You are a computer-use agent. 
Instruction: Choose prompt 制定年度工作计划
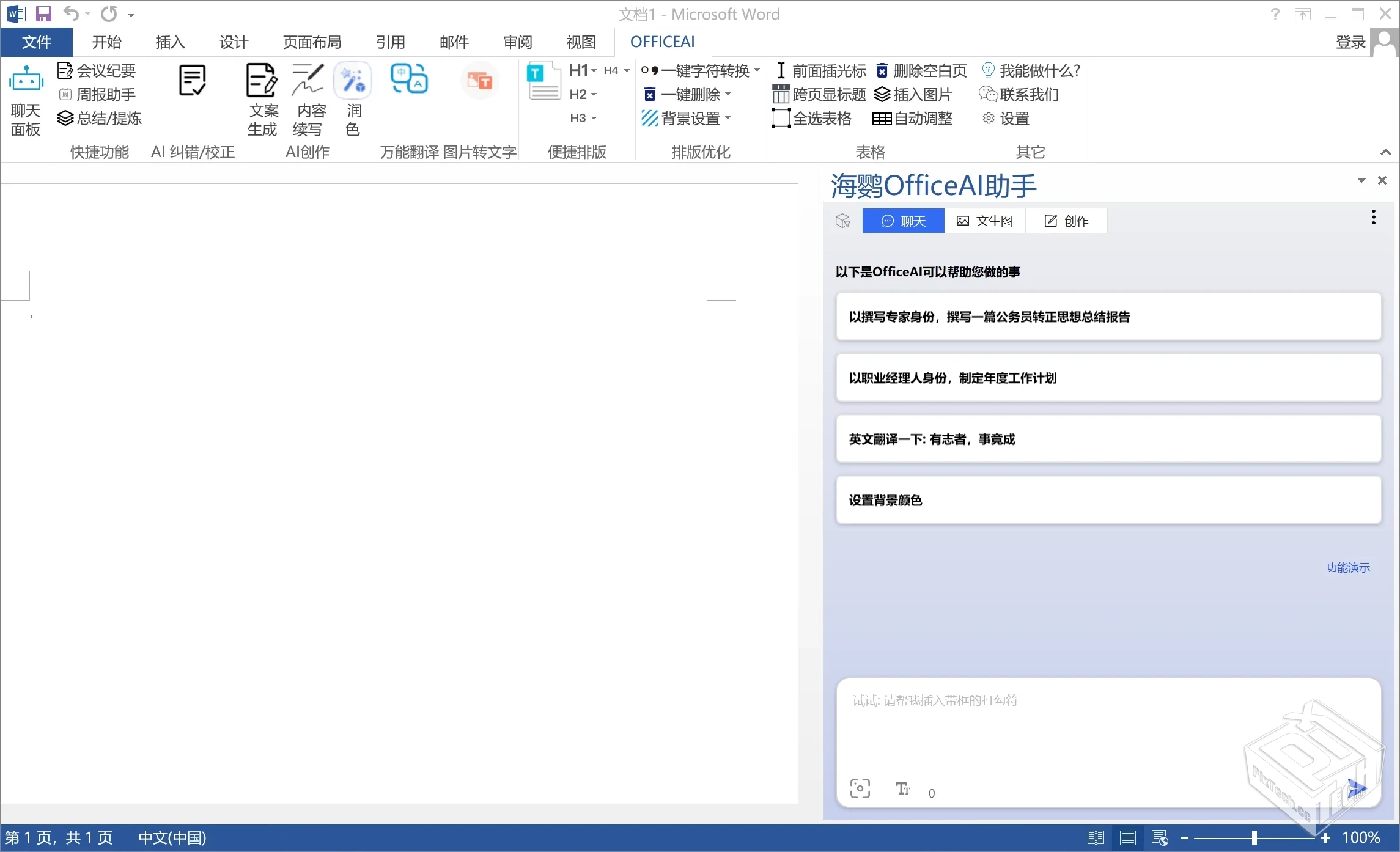pos(1108,378)
